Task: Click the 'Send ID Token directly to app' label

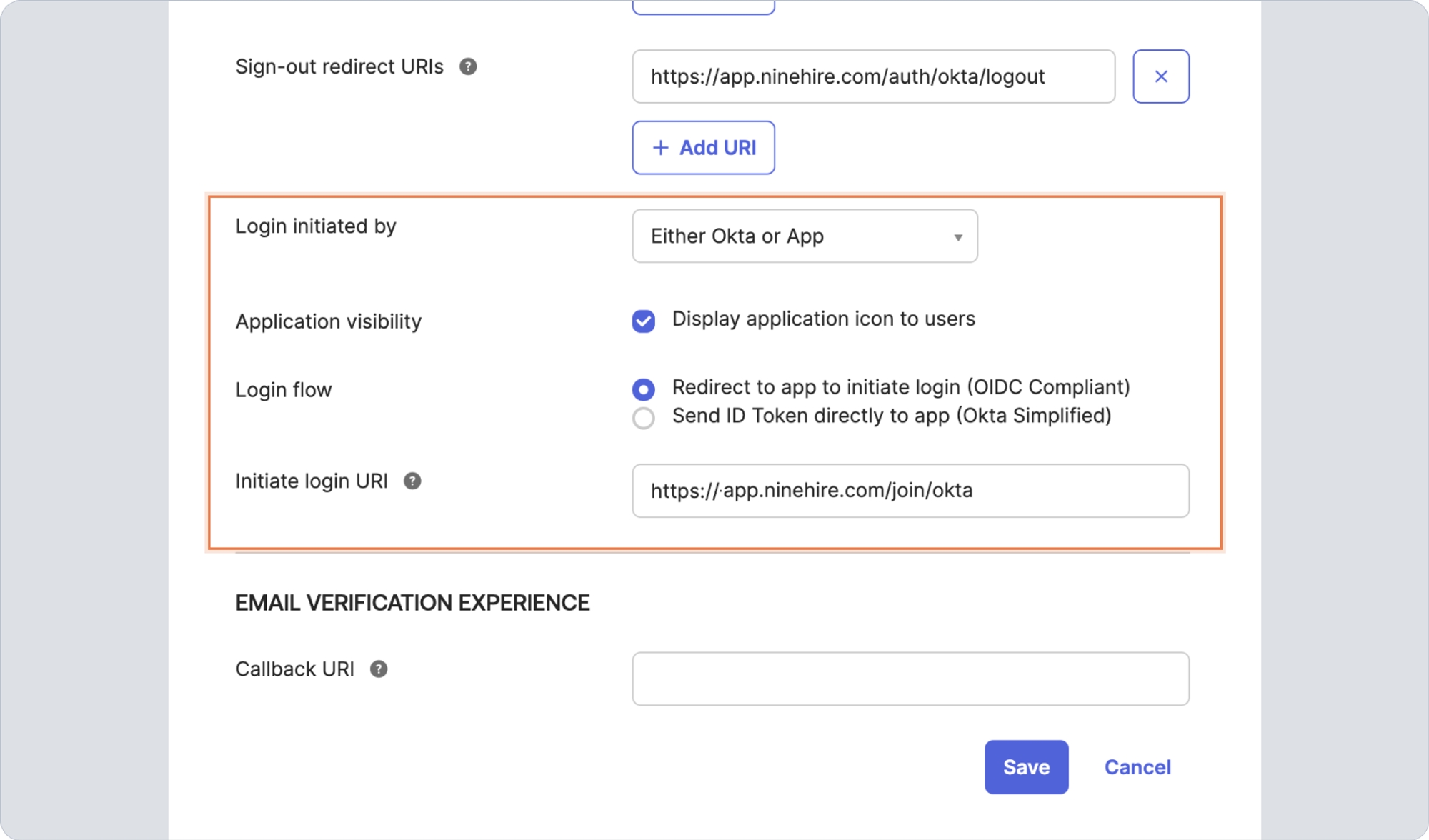Action: click(891, 416)
